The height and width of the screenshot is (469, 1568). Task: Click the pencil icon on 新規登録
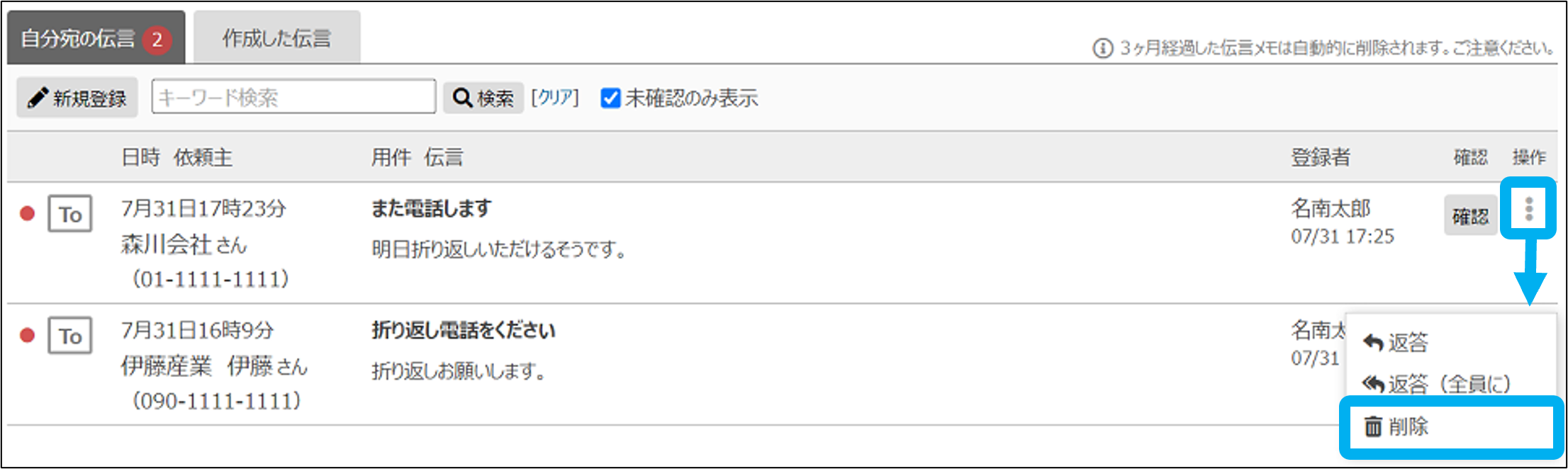point(38,98)
